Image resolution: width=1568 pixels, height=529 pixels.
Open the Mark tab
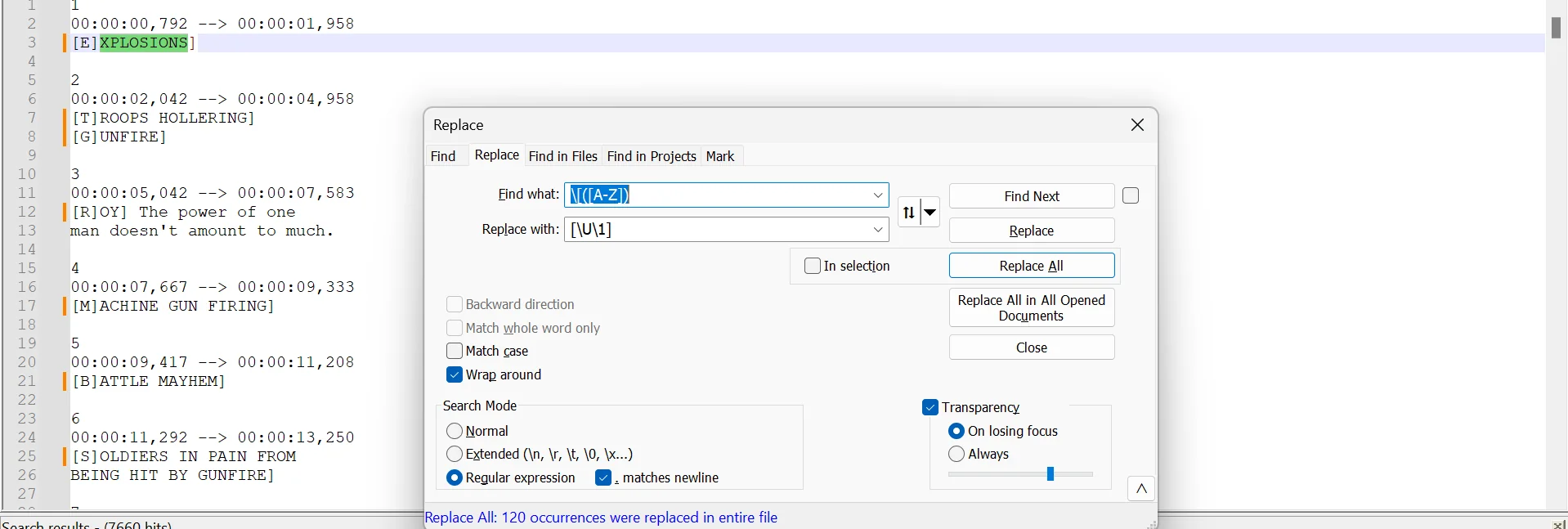(x=719, y=156)
